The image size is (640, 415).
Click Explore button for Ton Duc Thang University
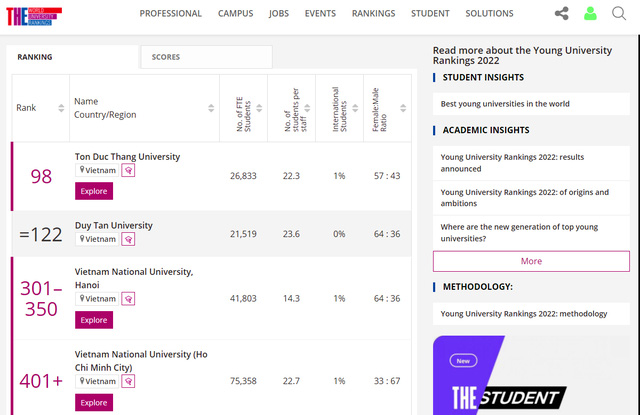coord(94,191)
